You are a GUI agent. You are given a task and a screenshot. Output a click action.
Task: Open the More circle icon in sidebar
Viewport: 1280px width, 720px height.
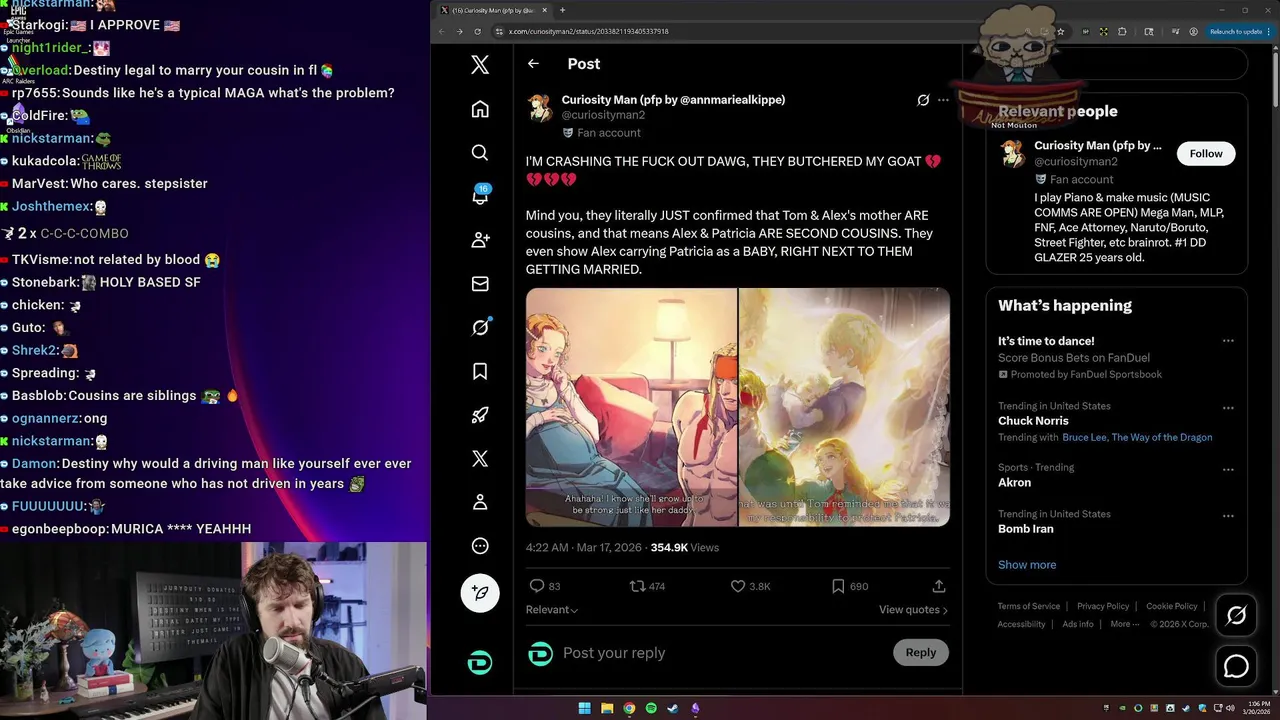pos(480,546)
